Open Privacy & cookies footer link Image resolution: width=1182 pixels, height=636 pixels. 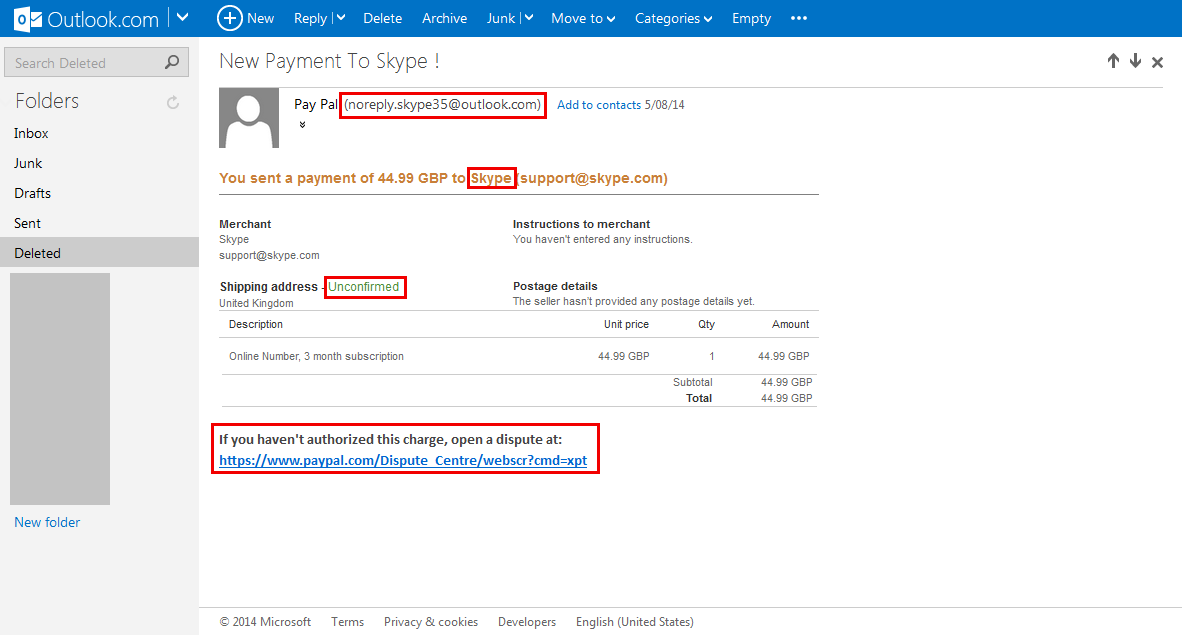coord(430,622)
